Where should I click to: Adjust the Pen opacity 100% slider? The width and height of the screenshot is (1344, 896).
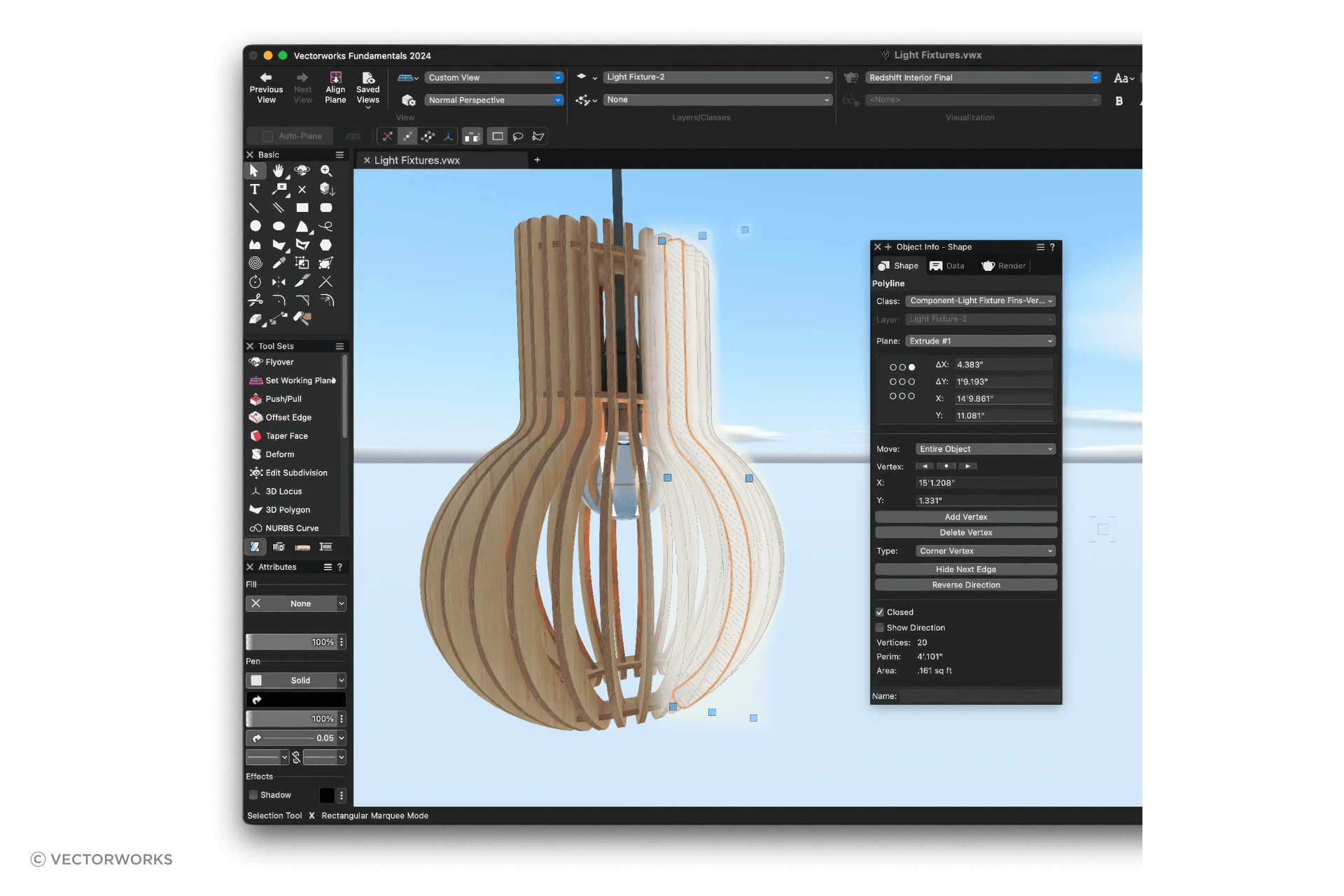(x=291, y=719)
